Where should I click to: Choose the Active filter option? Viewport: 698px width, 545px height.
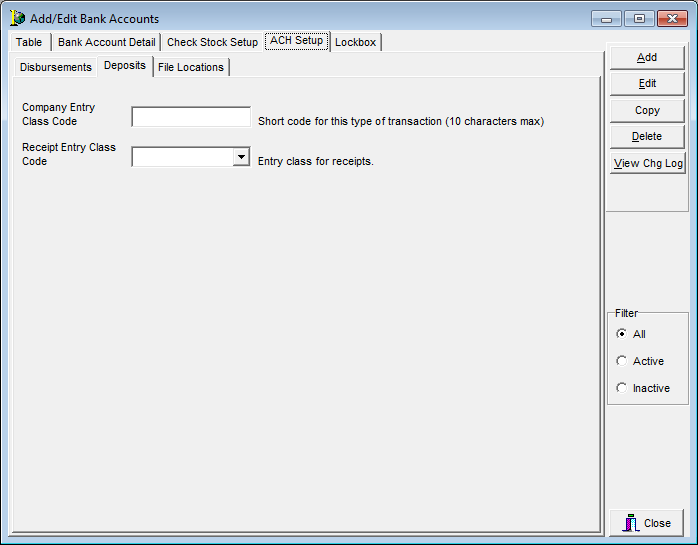pyautogui.click(x=622, y=361)
